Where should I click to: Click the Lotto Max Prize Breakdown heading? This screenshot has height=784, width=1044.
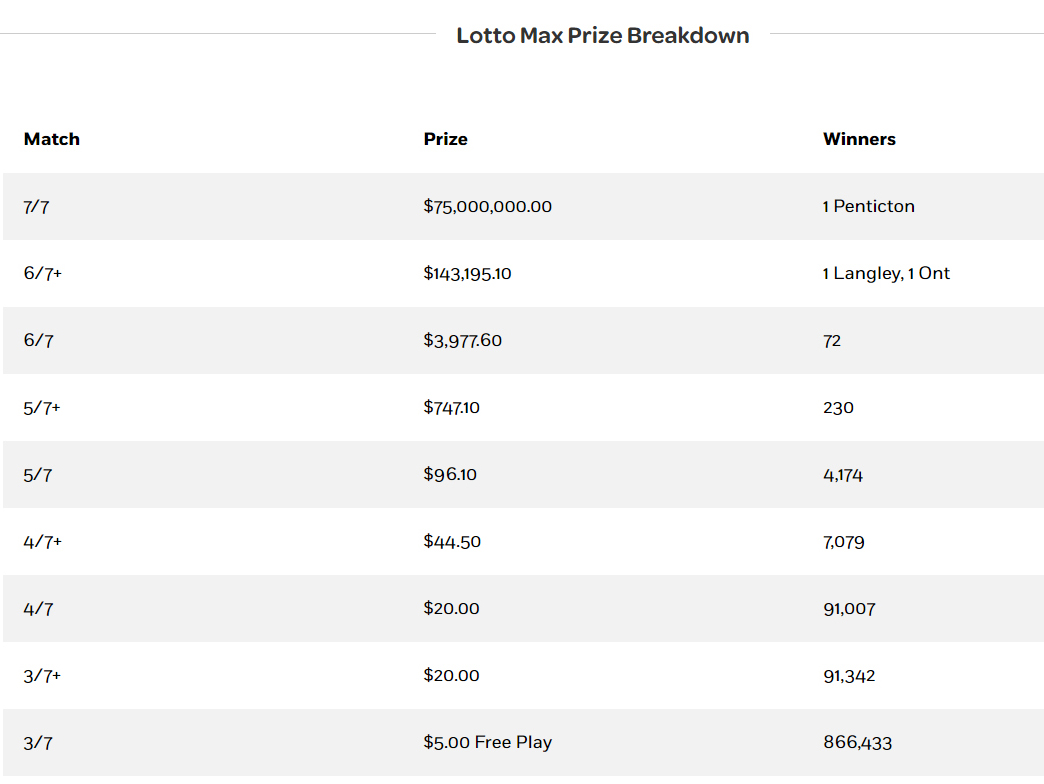click(x=602, y=36)
